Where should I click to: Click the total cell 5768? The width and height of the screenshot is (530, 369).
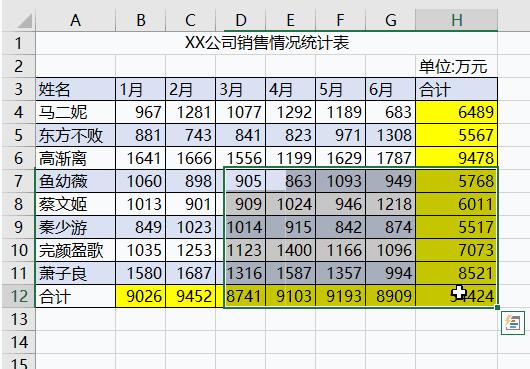click(457, 181)
